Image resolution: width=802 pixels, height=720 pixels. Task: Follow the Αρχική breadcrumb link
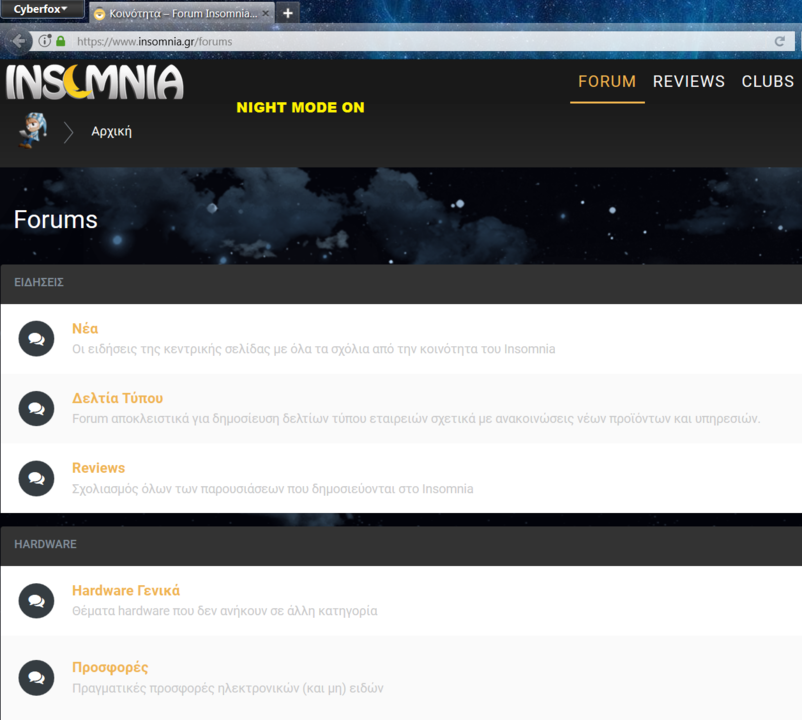pos(112,131)
